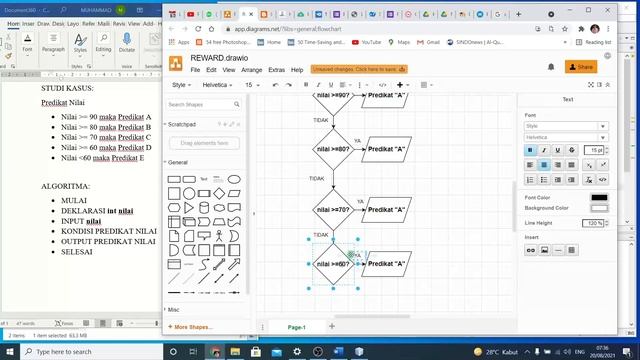Toggle left alignment in the Text panel
Screen dimensions: 640x360
point(530,165)
